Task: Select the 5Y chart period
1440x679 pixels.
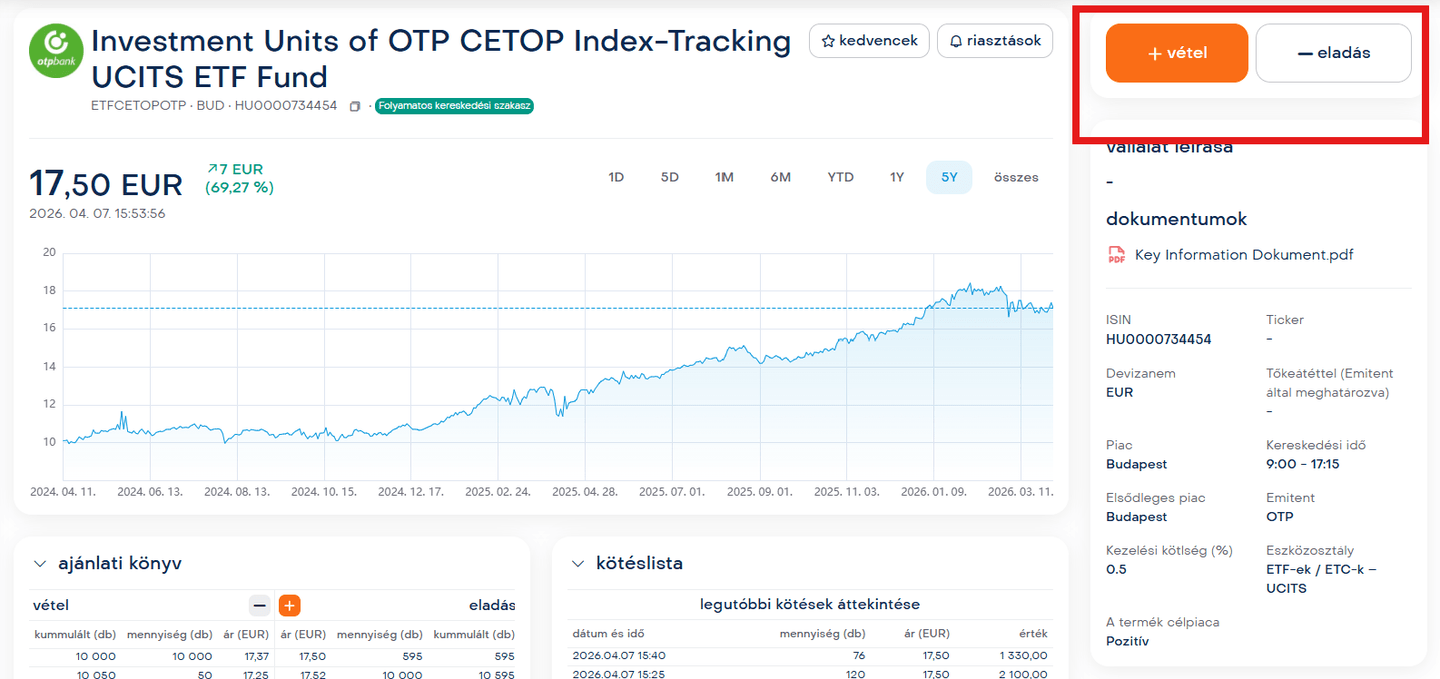Action: [949, 177]
